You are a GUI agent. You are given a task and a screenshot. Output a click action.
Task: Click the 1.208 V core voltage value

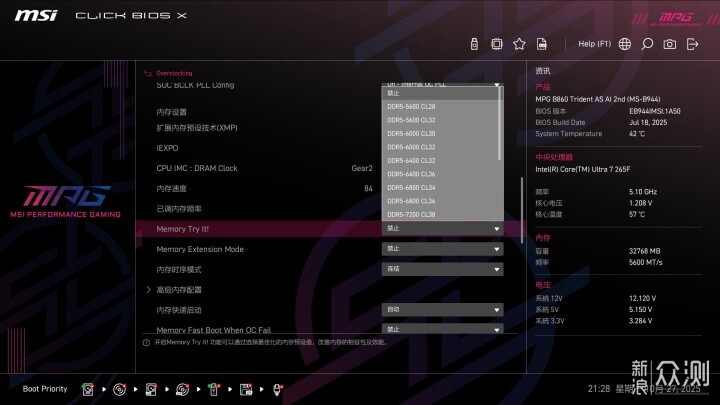tap(641, 203)
